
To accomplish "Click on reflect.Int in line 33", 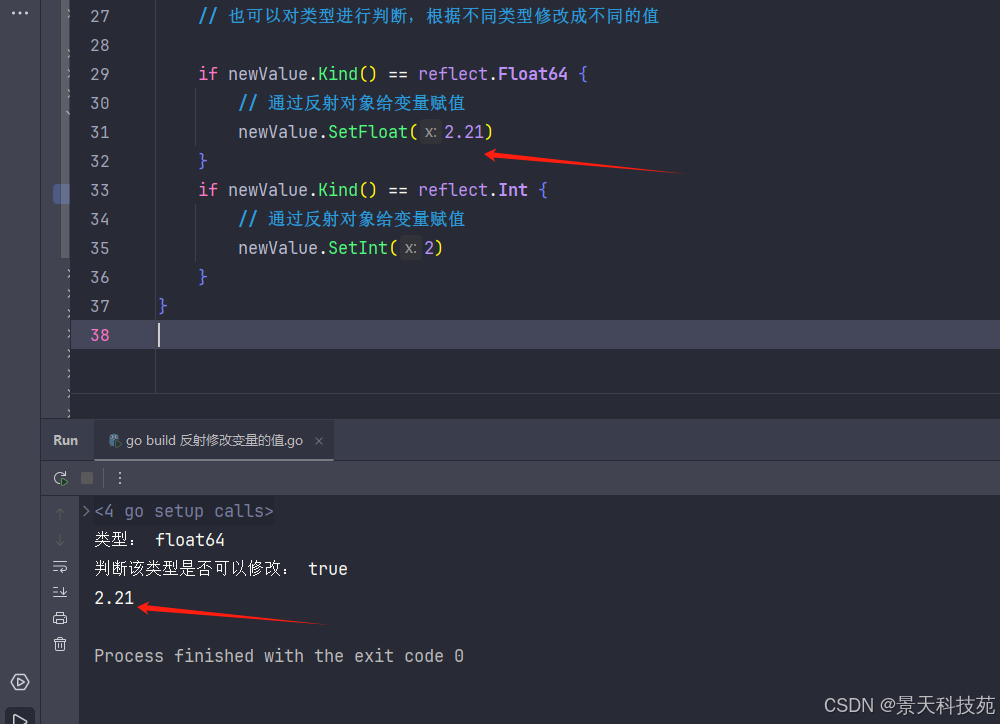I will click(473, 190).
